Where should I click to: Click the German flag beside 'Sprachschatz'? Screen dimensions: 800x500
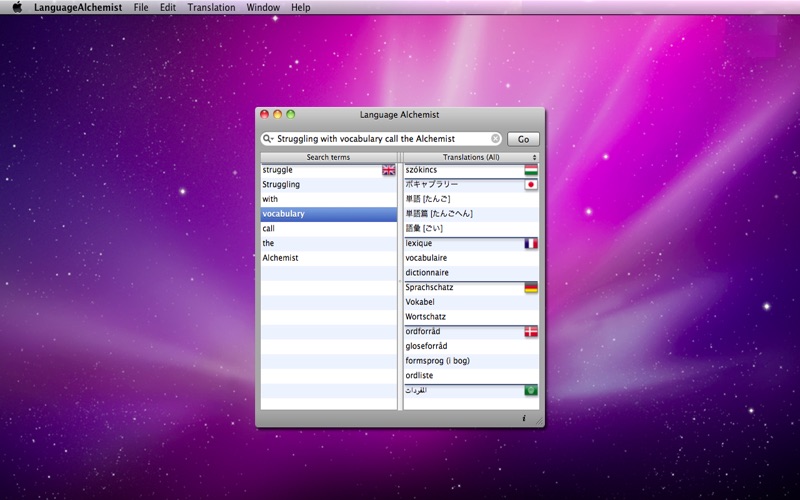(531, 288)
